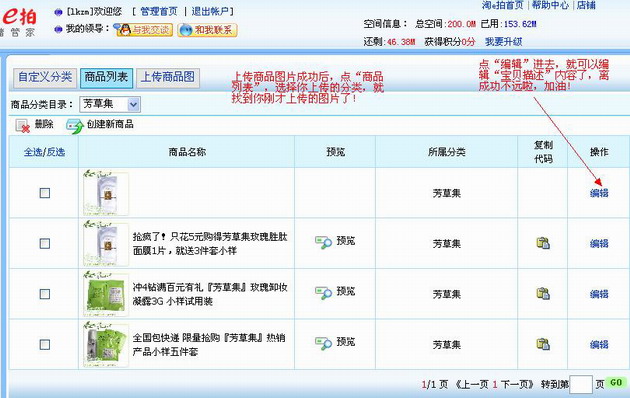Screen dimensions: 630x398
Task: Click 删除 delete text in toolbar
Action: 44,124
